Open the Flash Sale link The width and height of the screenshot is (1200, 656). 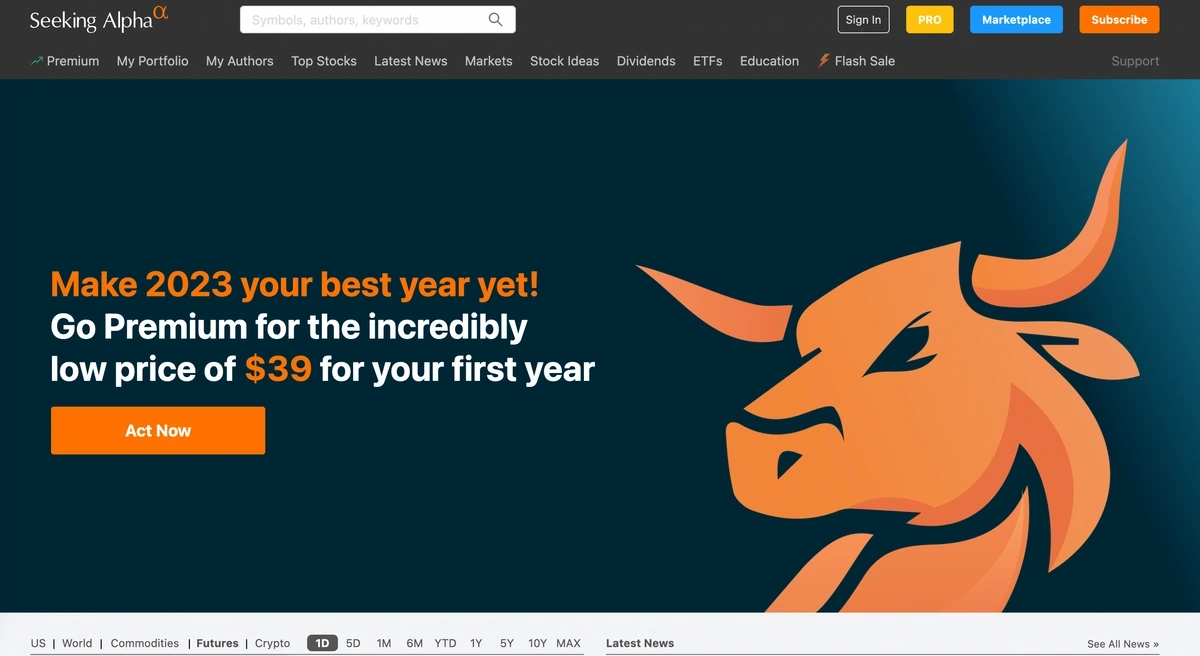(865, 61)
